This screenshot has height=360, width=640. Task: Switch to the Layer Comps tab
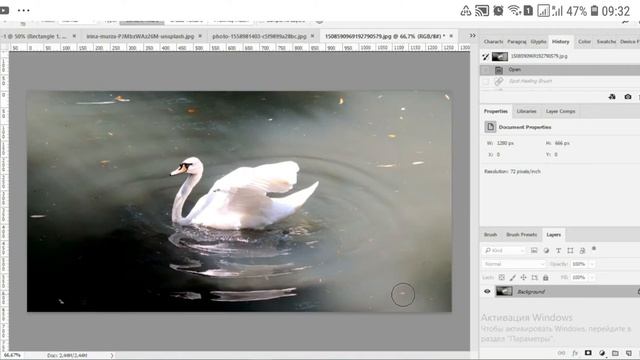point(560,111)
